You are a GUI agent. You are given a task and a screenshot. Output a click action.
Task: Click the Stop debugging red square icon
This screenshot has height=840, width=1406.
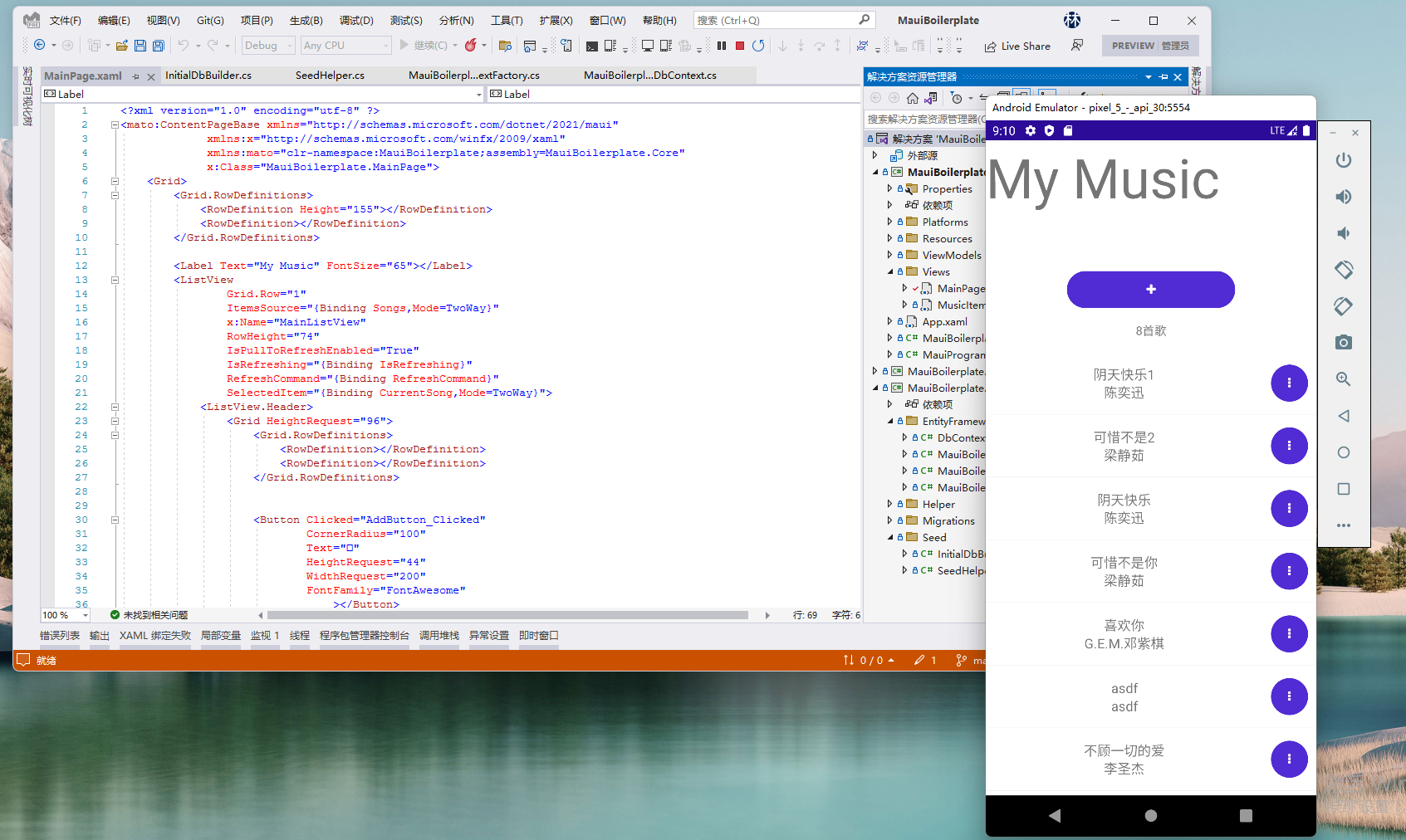tap(739, 46)
